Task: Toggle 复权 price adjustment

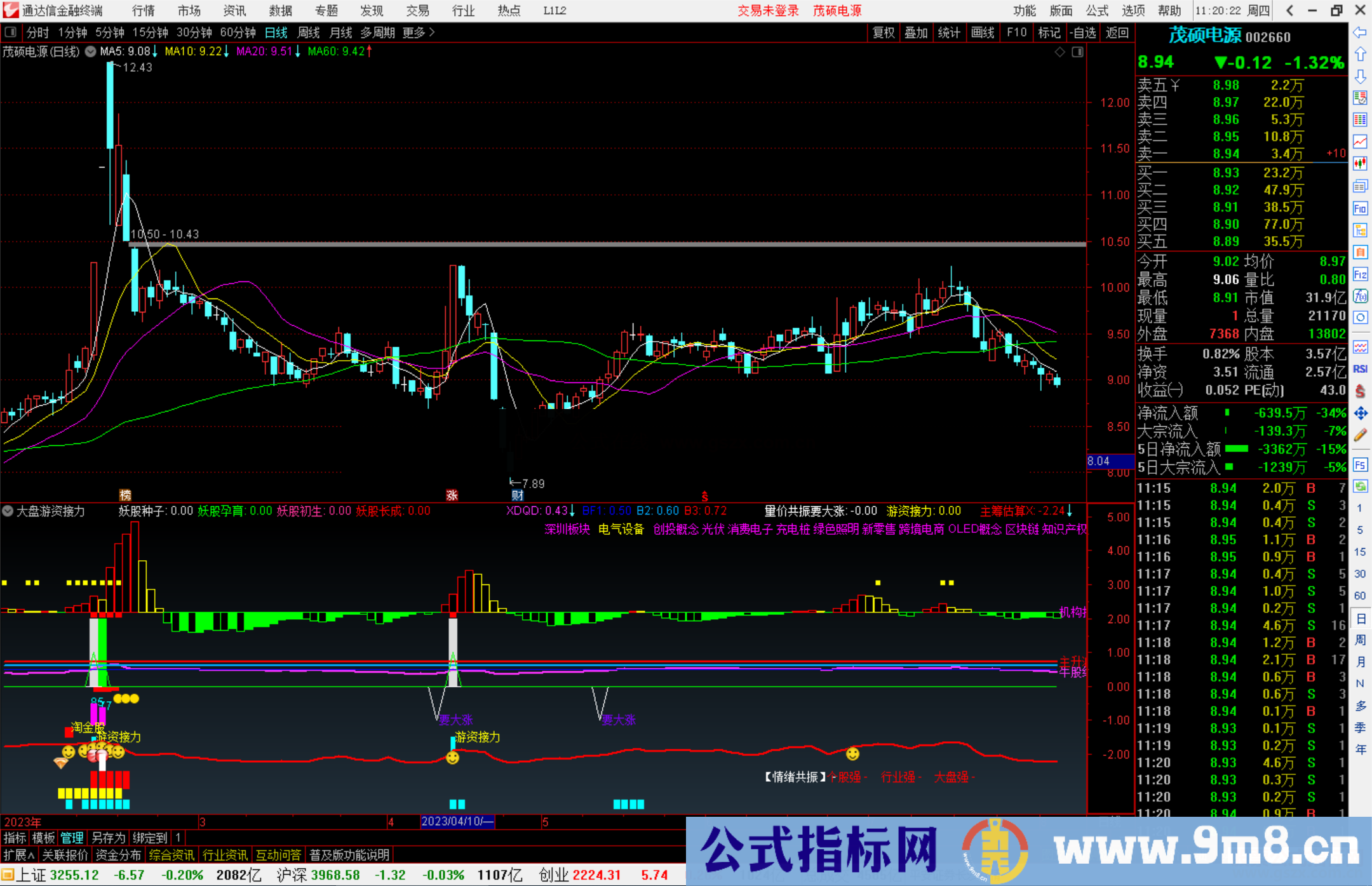Action: [x=883, y=32]
